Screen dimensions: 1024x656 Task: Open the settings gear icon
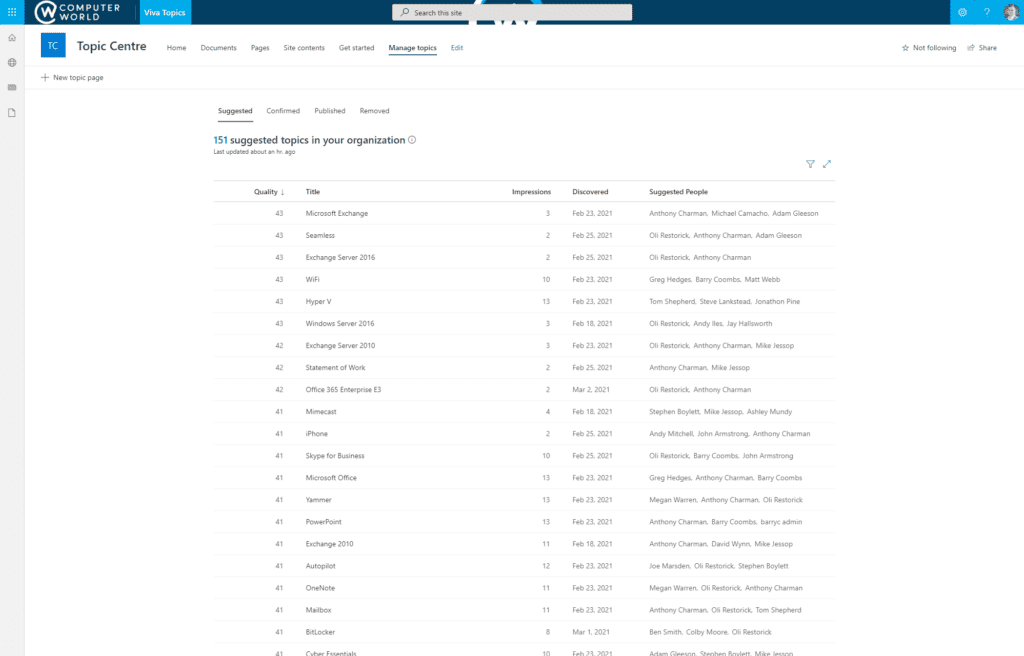click(x=962, y=12)
